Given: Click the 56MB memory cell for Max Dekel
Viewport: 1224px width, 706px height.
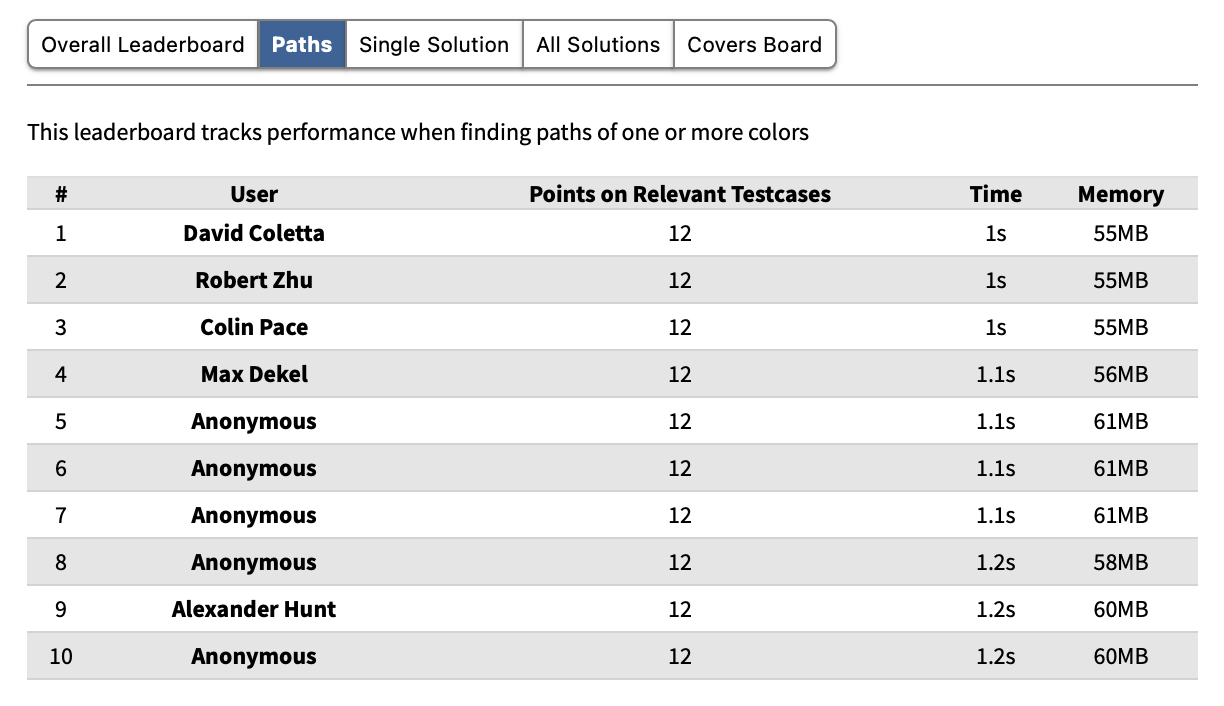Looking at the screenshot, I should coord(1121,374).
